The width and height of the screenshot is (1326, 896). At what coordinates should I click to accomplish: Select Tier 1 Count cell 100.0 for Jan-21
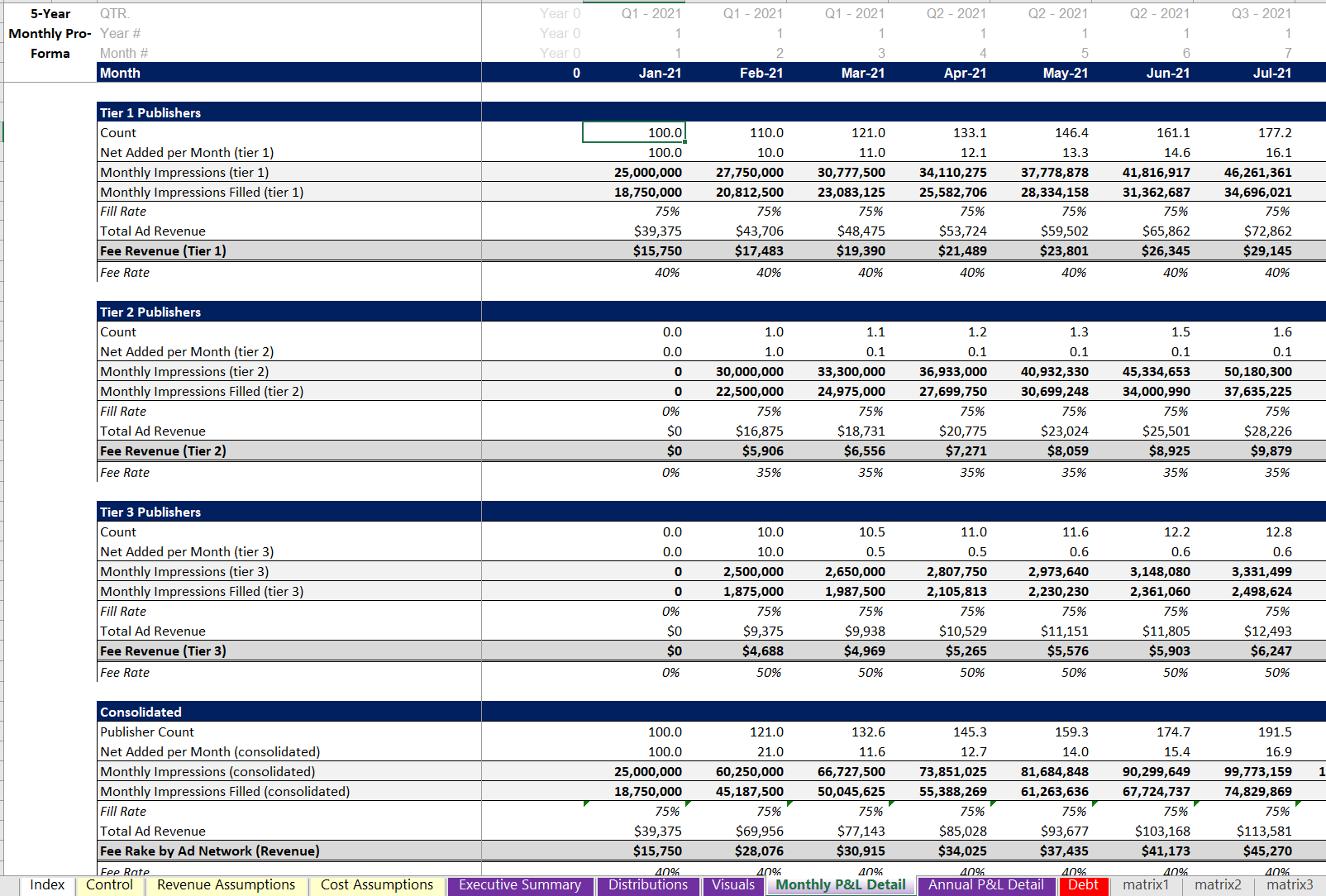(634, 132)
